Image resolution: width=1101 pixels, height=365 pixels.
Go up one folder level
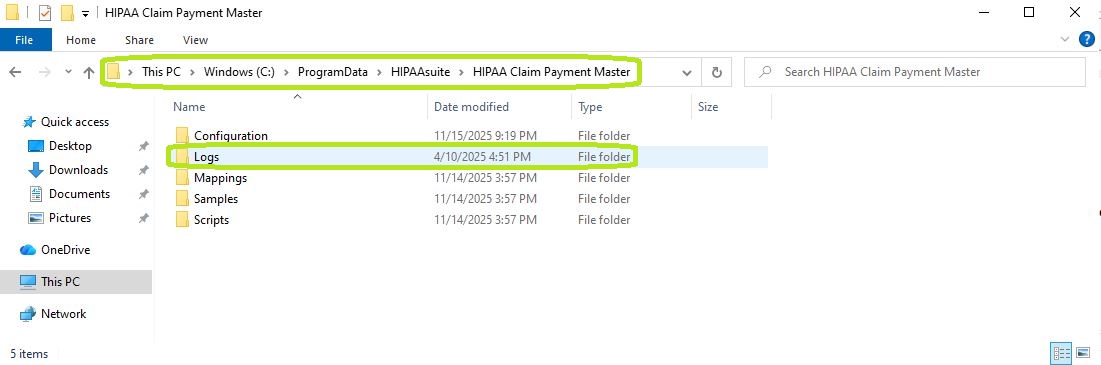[x=88, y=72]
